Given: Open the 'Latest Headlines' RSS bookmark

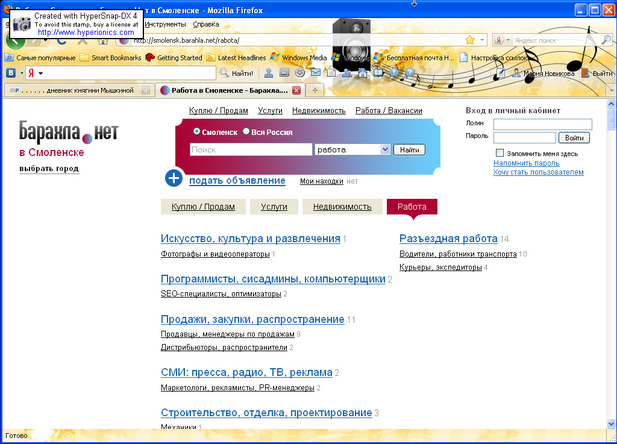Looking at the screenshot, I should point(236,58).
